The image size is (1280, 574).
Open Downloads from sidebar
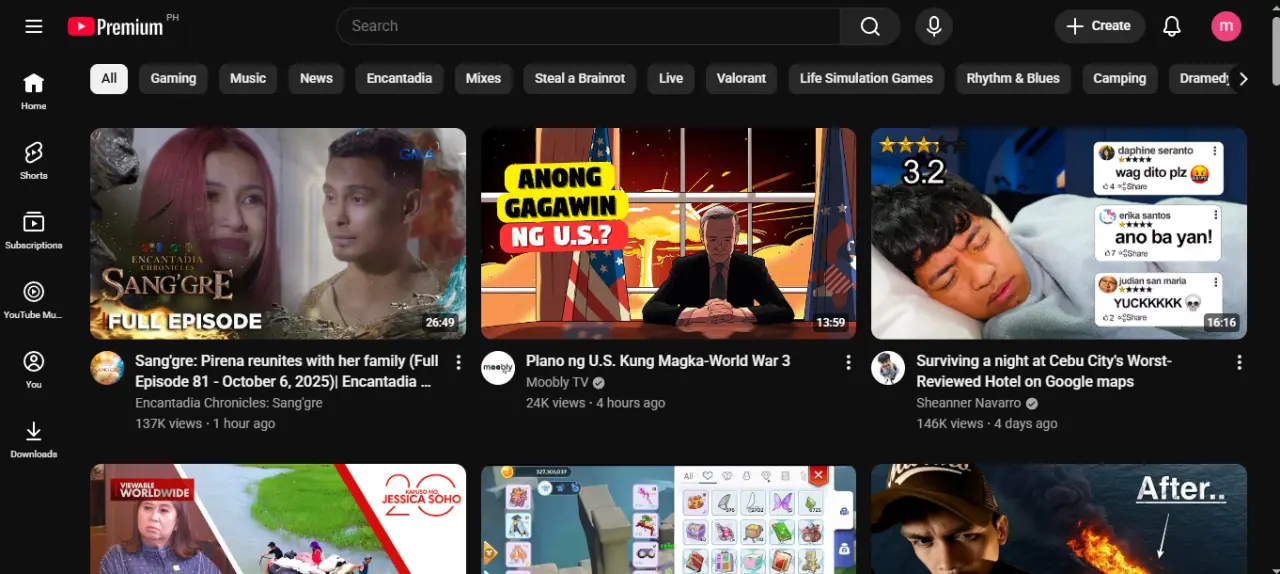tap(34, 439)
